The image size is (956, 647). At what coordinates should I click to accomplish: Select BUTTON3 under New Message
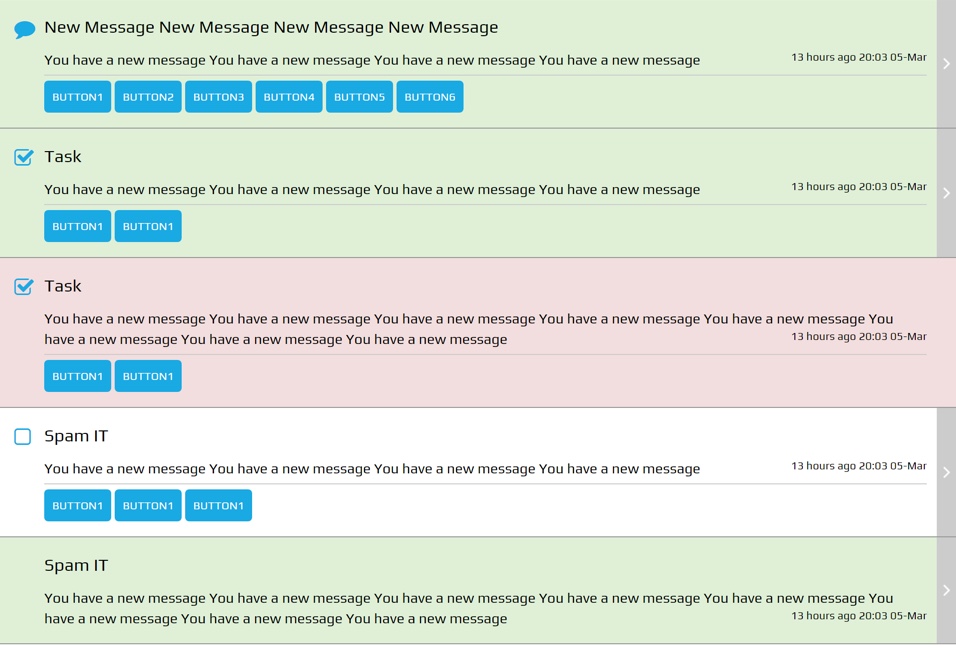218,97
